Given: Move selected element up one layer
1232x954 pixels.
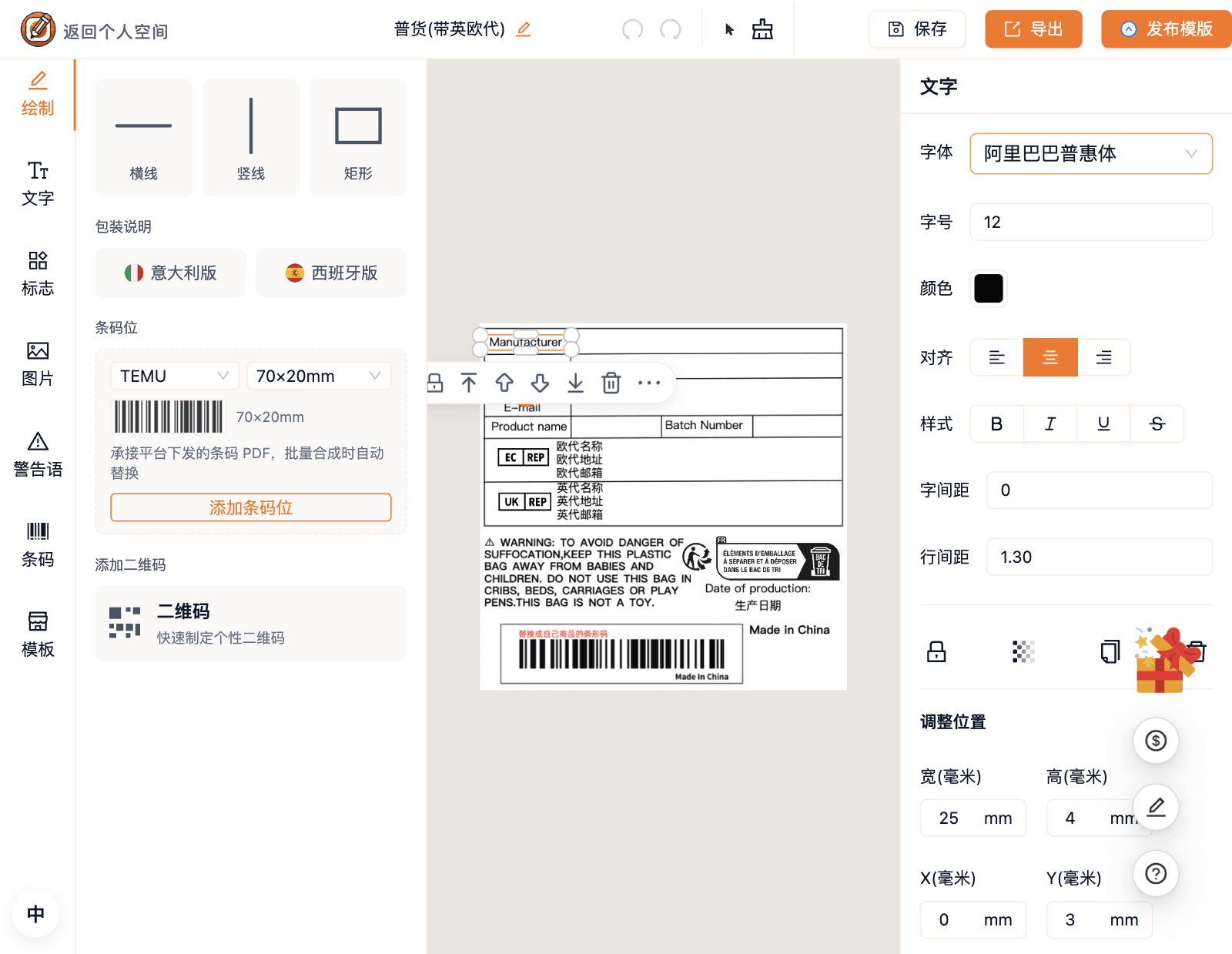Looking at the screenshot, I should (x=504, y=383).
